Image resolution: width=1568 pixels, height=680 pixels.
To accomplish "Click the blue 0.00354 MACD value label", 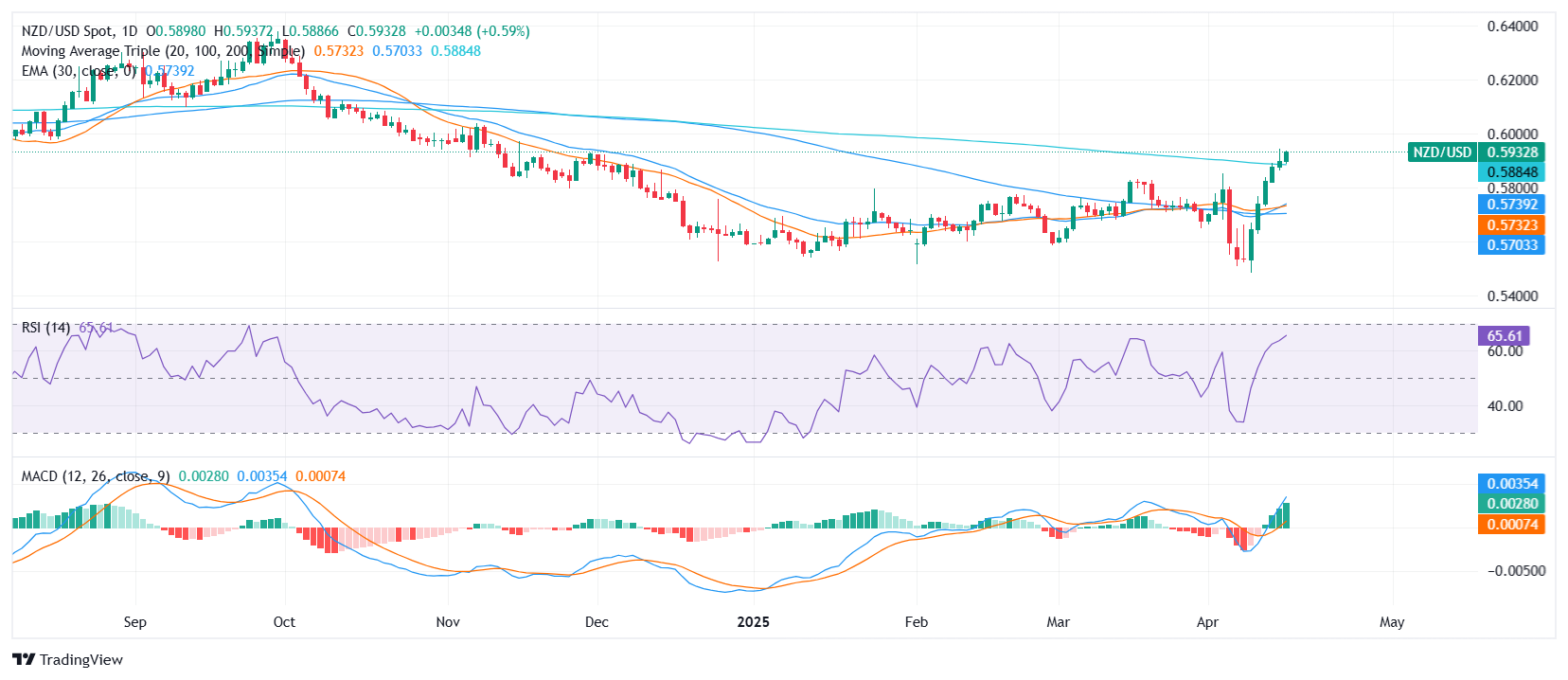I will point(1511,484).
